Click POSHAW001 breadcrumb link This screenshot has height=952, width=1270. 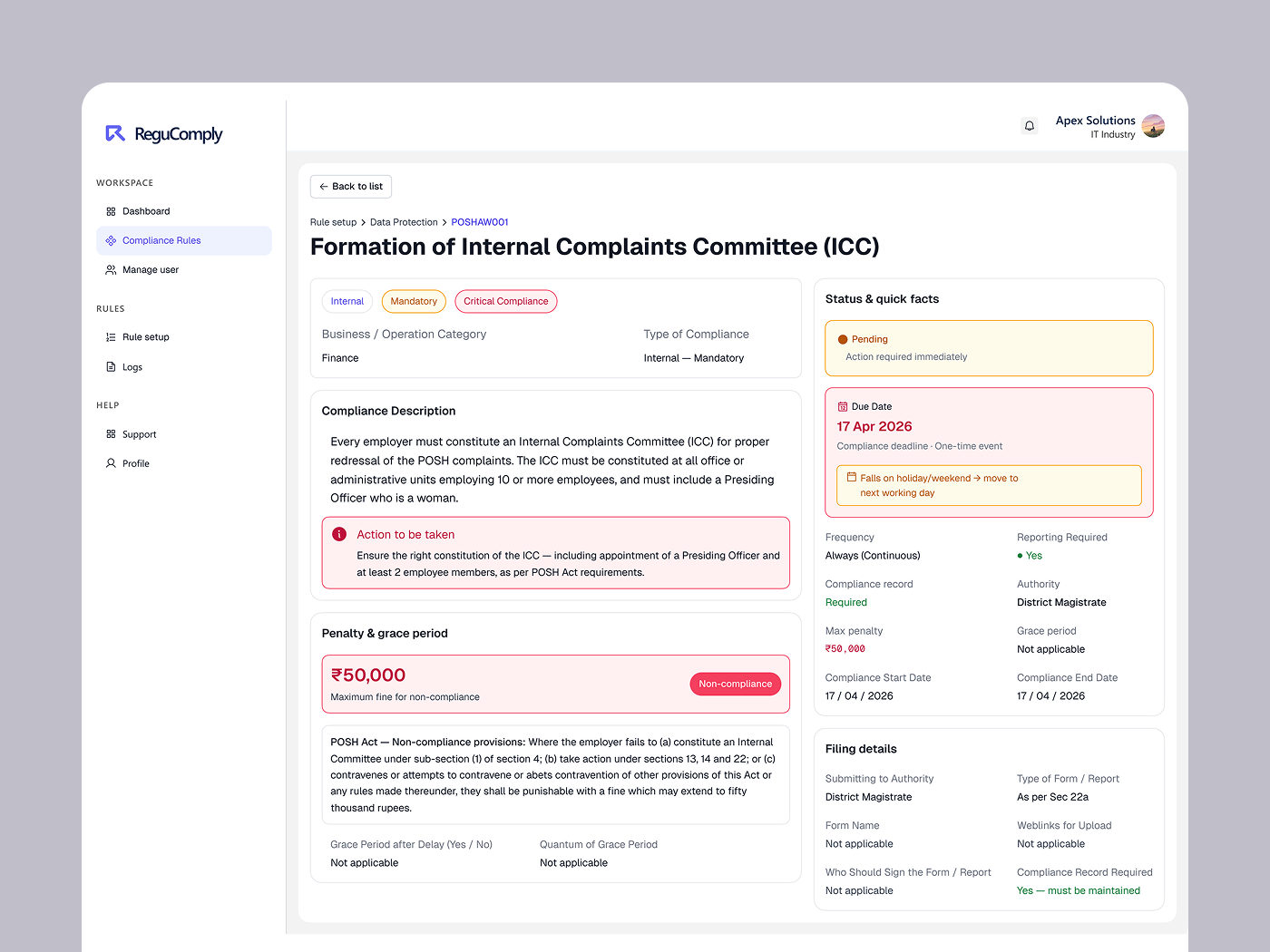point(480,222)
